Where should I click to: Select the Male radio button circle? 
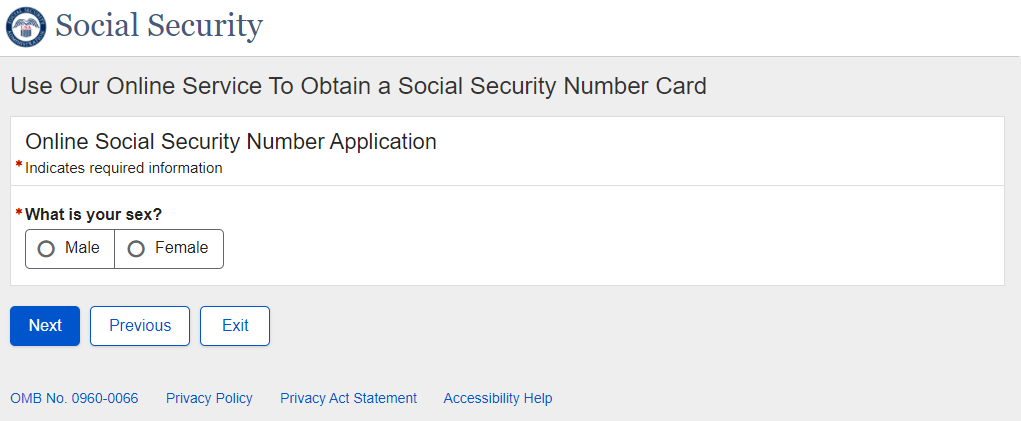tap(46, 249)
